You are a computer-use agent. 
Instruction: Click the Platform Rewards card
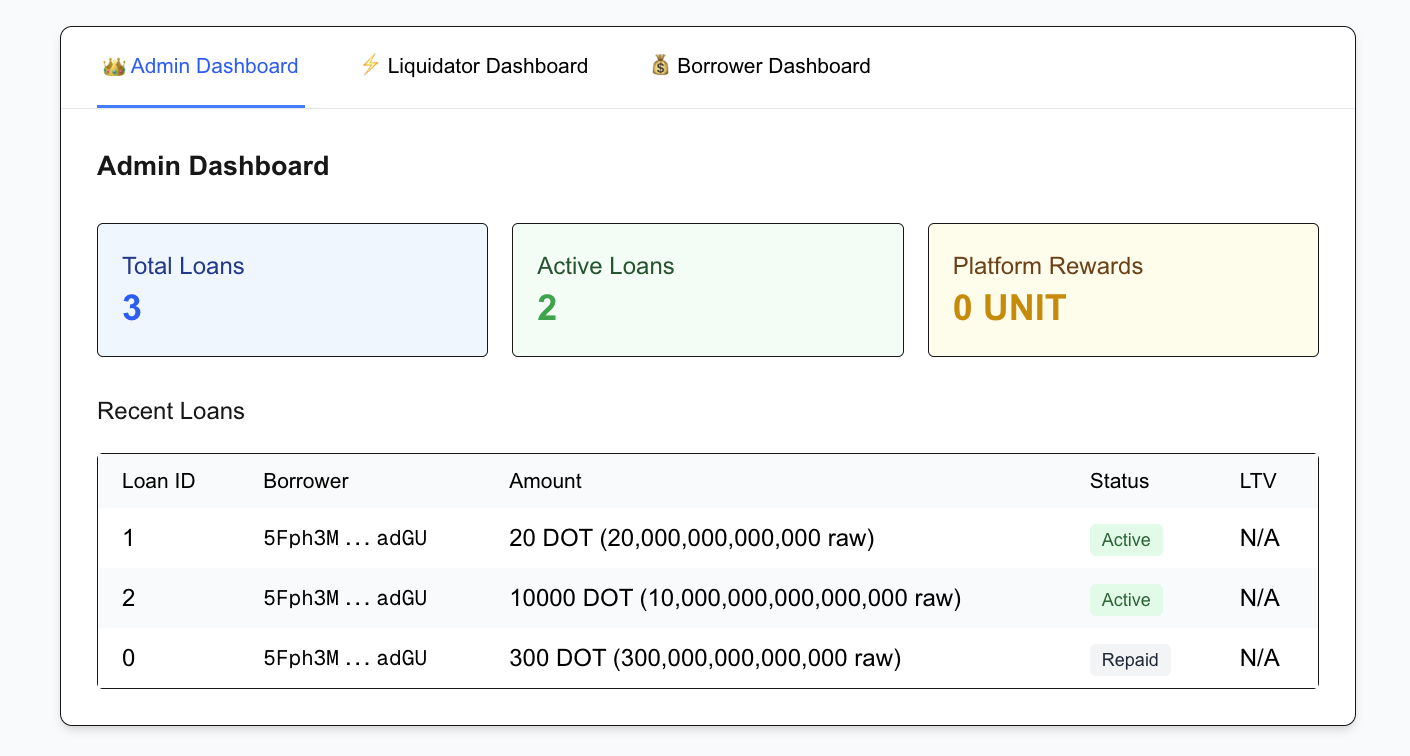tap(1123, 290)
